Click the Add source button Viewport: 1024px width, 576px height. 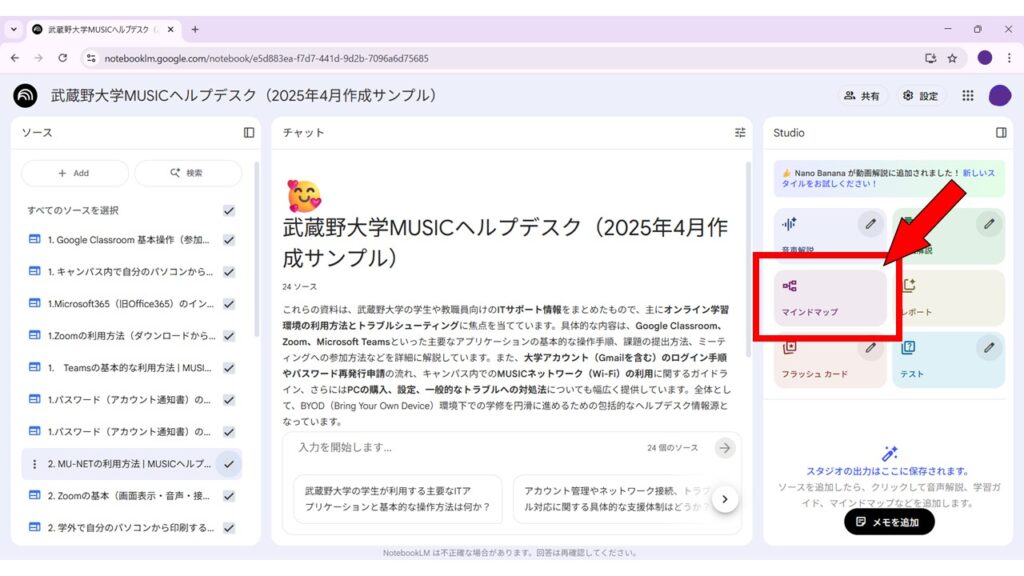[x=75, y=173]
